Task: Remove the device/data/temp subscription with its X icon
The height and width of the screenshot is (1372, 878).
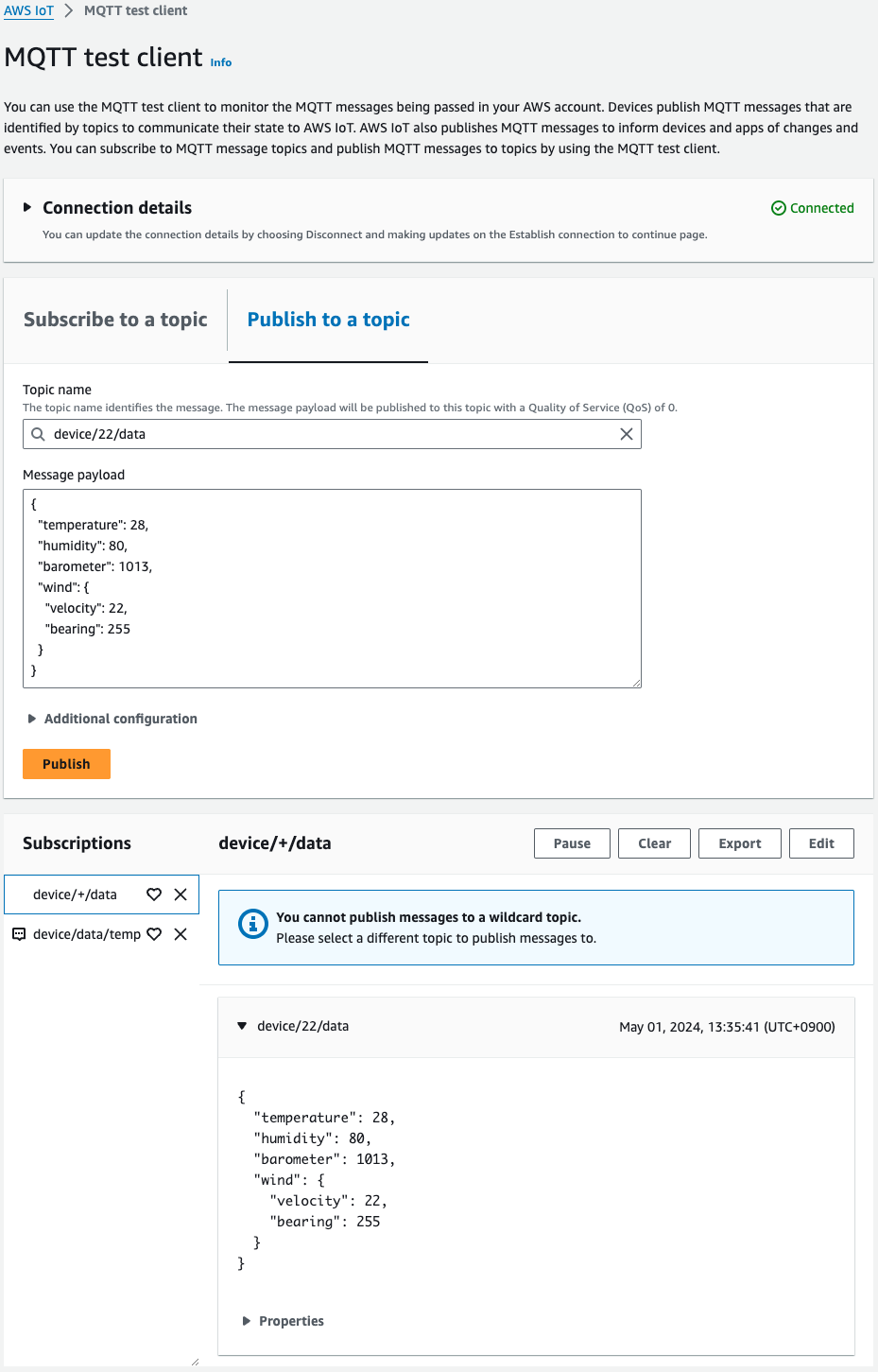Action: point(181,933)
